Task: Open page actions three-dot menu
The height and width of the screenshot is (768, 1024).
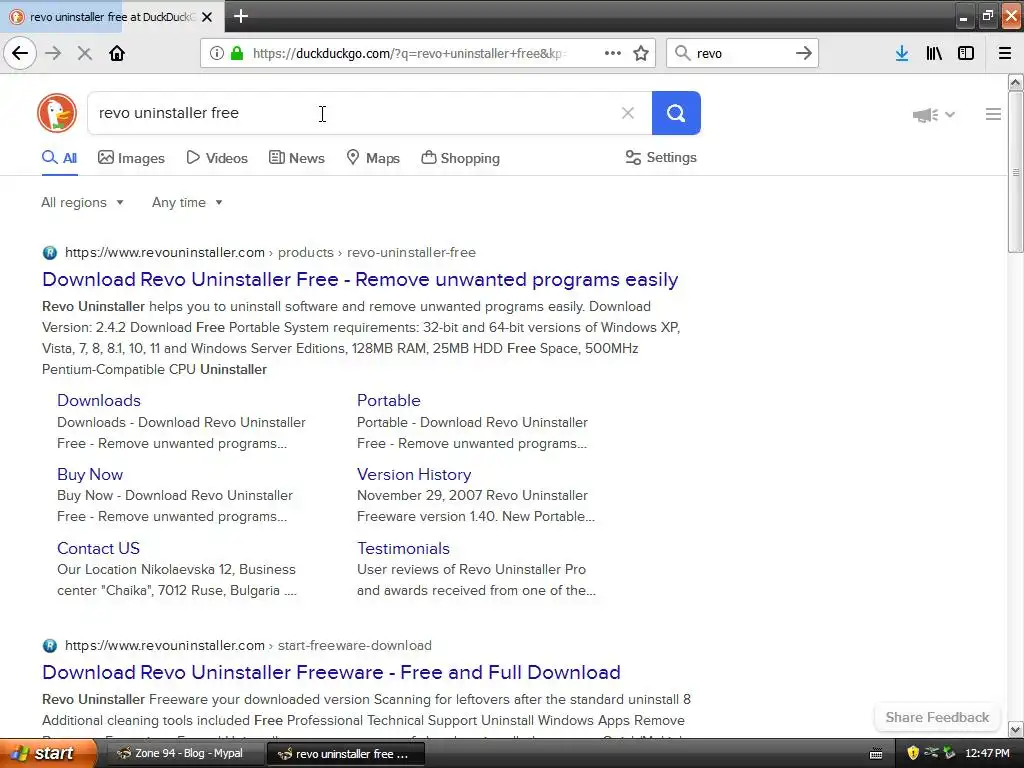Action: (x=613, y=54)
